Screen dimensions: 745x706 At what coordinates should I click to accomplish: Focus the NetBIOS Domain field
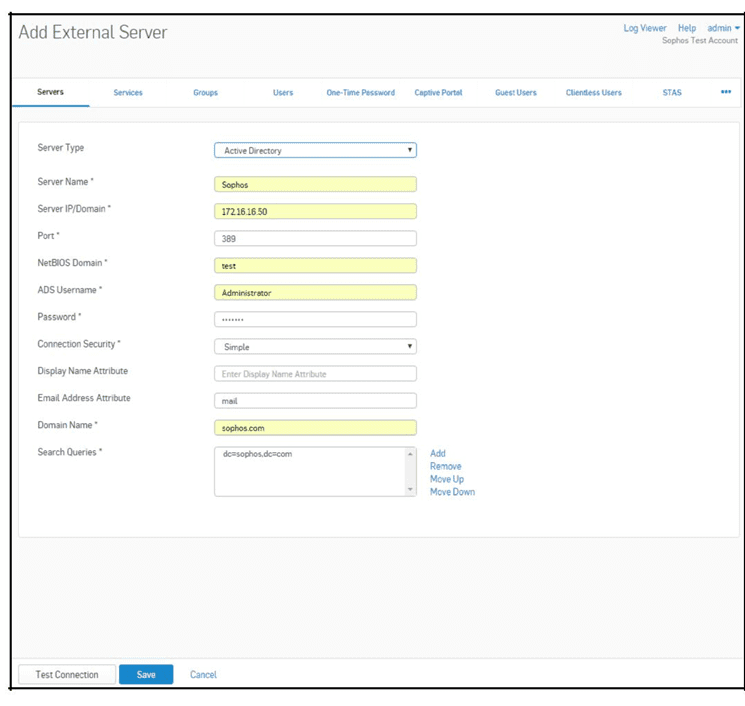pos(315,266)
